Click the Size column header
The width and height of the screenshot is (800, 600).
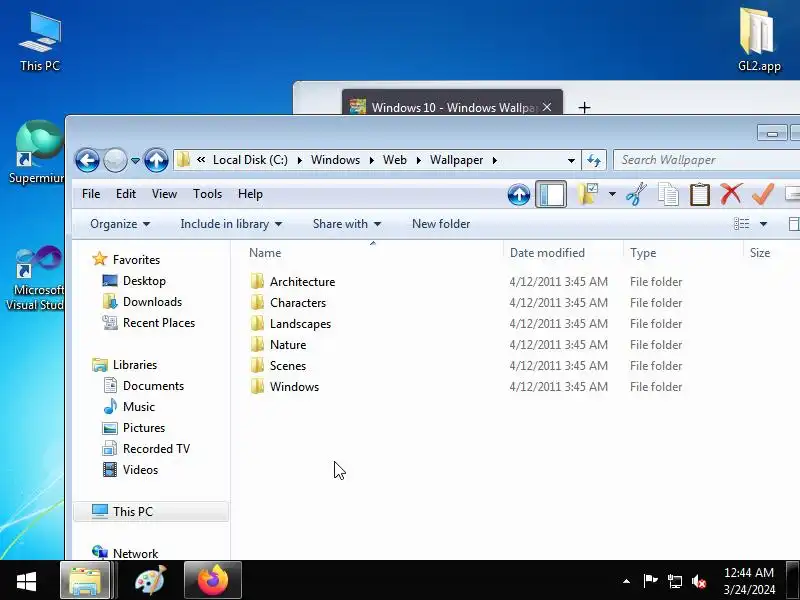pos(771,253)
